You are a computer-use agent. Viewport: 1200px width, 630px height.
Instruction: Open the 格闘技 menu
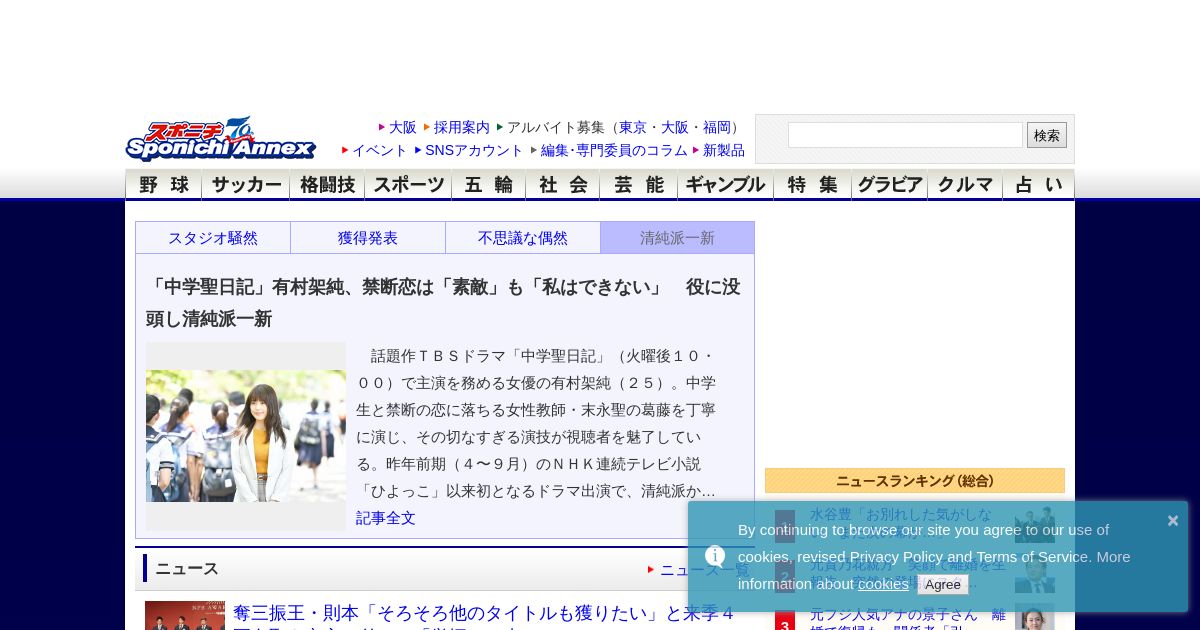click(327, 184)
